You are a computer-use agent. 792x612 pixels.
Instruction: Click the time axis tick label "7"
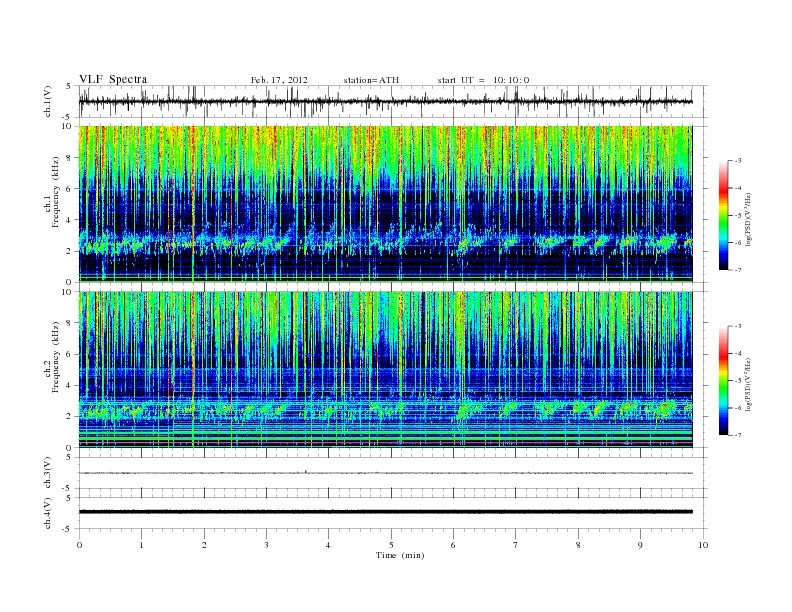pyautogui.click(x=516, y=545)
